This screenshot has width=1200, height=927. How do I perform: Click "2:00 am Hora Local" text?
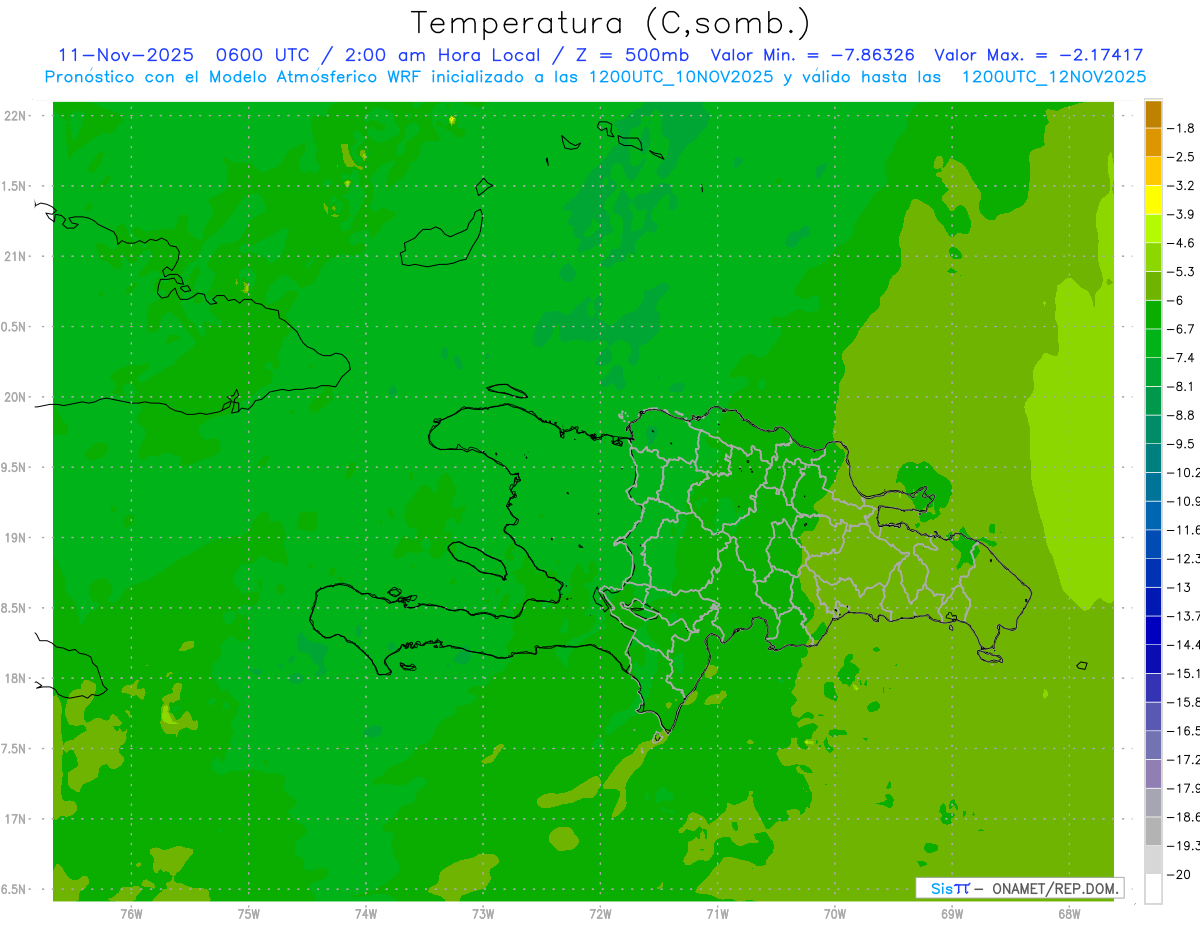click(x=442, y=56)
